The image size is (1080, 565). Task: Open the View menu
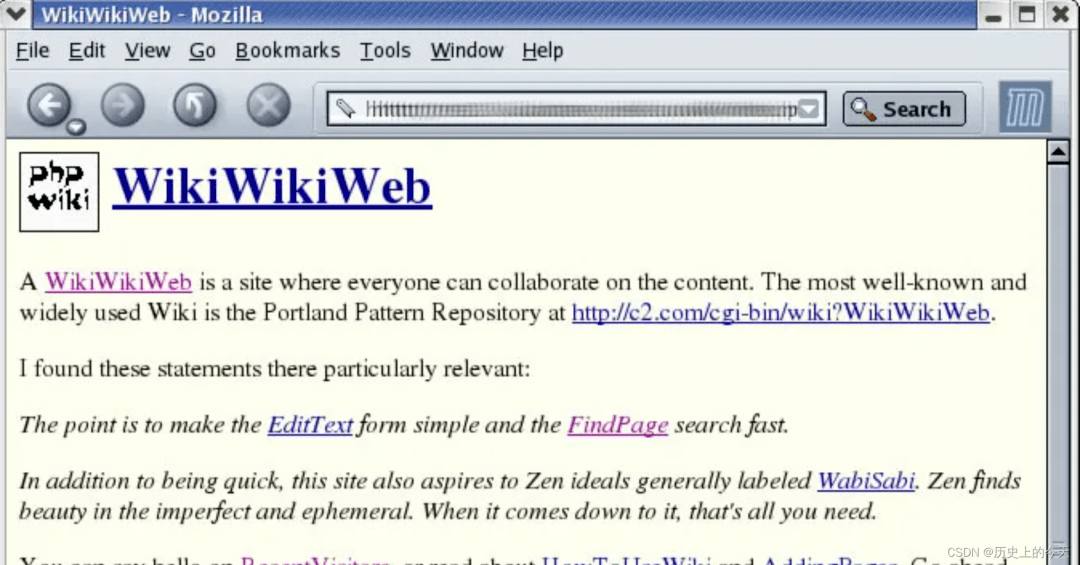pos(147,50)
